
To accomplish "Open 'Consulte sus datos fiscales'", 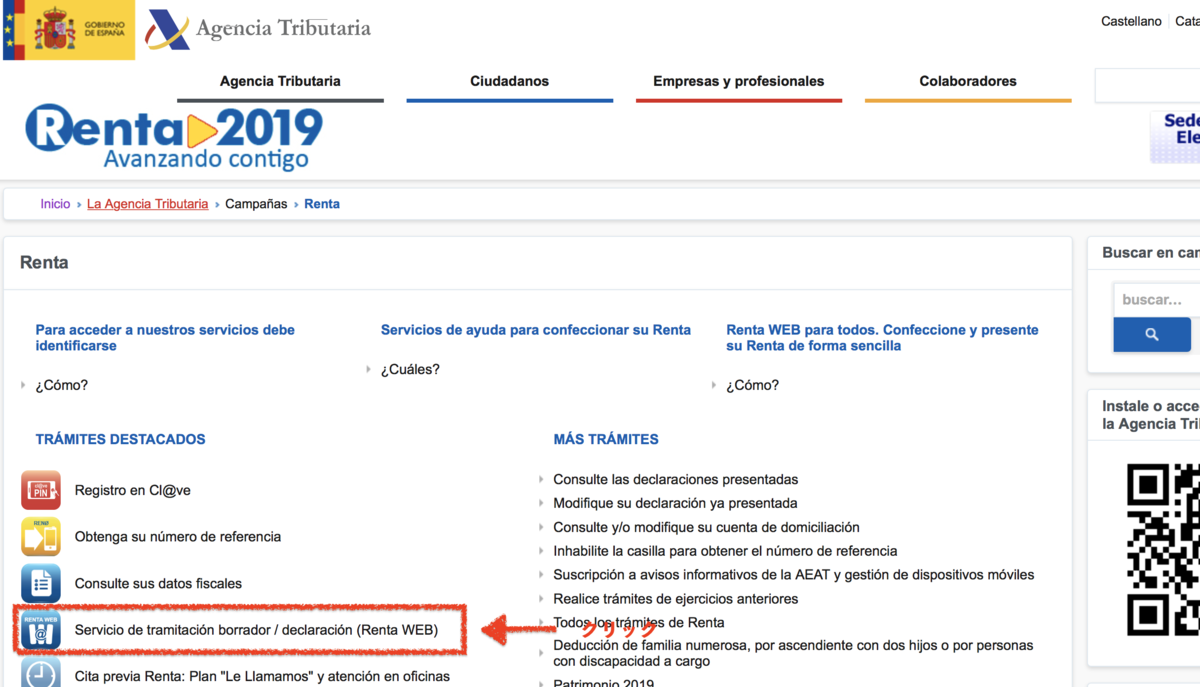I will pos(158,583).
